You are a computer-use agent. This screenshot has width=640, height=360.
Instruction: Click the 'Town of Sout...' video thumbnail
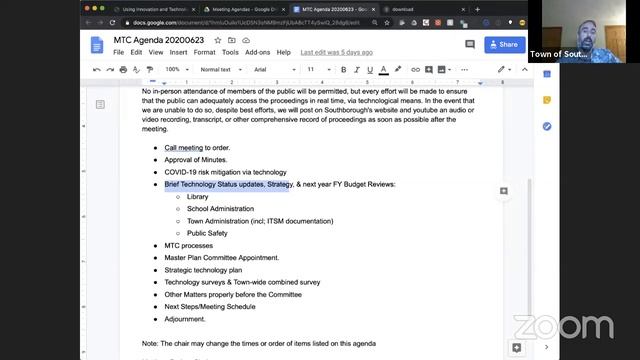coord(584,31)
